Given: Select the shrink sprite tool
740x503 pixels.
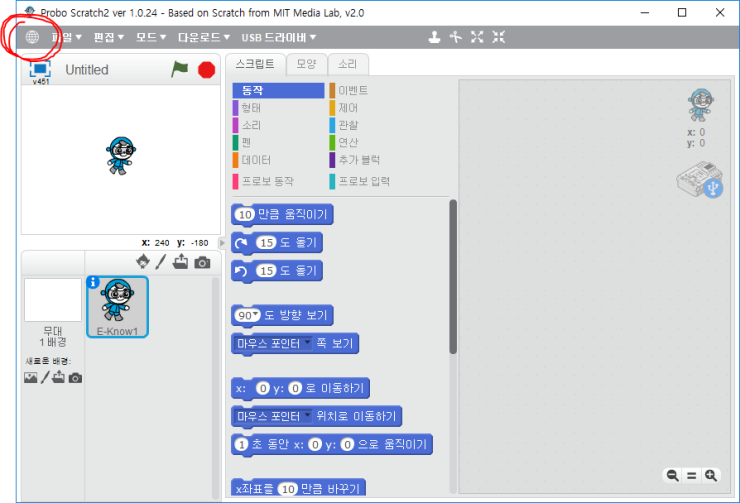Looking at the screenshot, I should pos(498,37).
